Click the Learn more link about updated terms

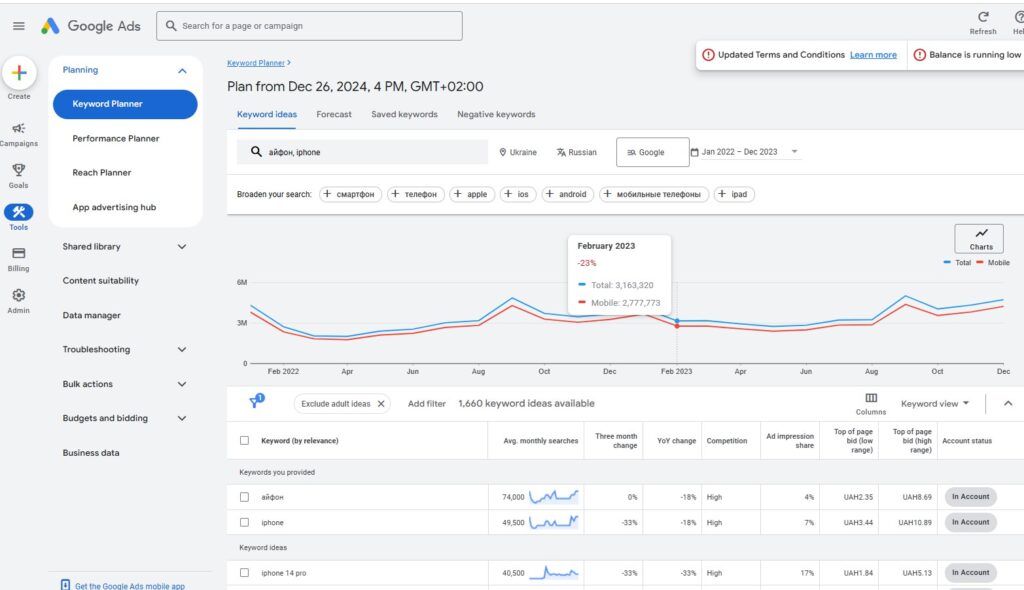[x=873, y=55]
